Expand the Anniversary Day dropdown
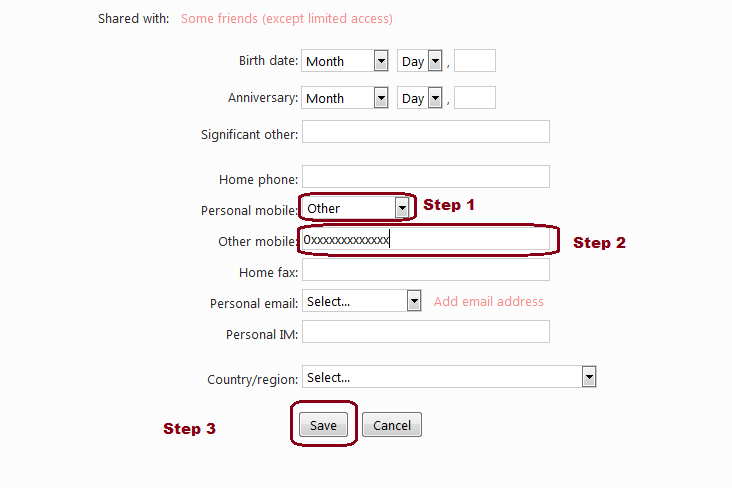The width and height of the screenshot is (732, 488). pyautogui.click(x=419, y=98)
